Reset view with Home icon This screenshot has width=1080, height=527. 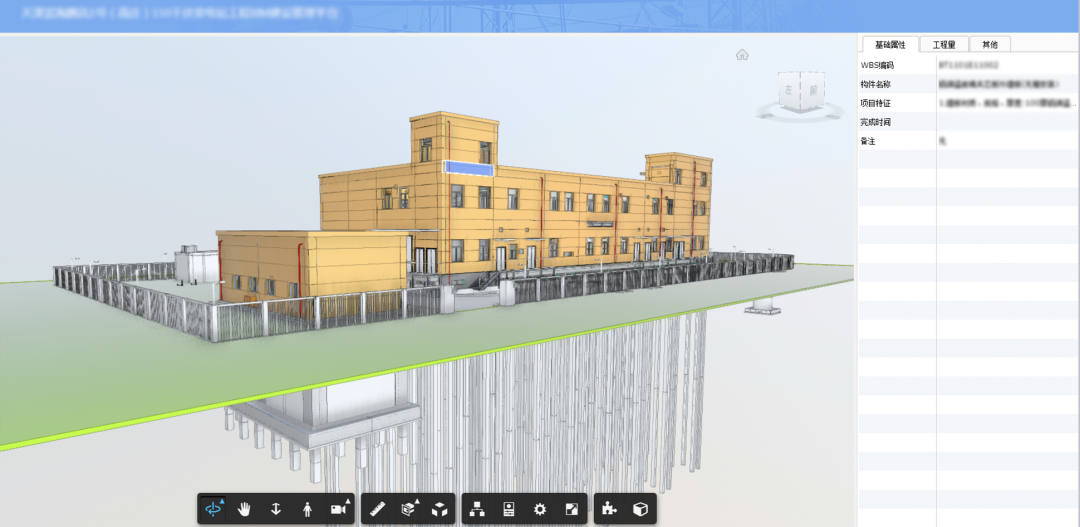click(742, 54)
